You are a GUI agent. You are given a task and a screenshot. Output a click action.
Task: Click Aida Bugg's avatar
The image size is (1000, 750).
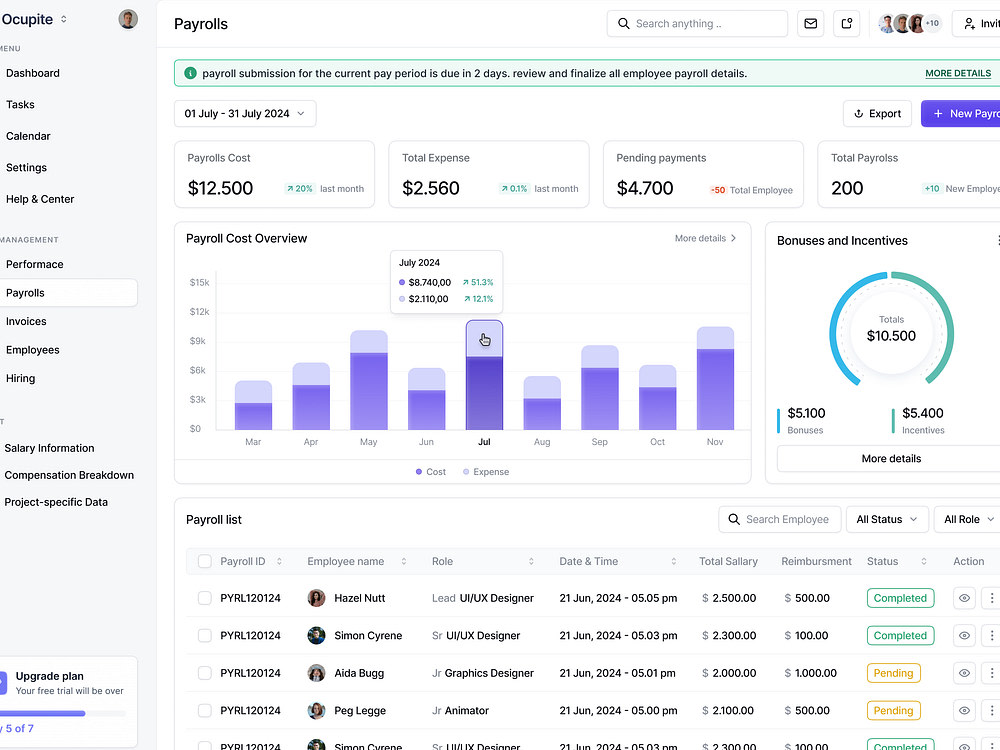(316, 673)
